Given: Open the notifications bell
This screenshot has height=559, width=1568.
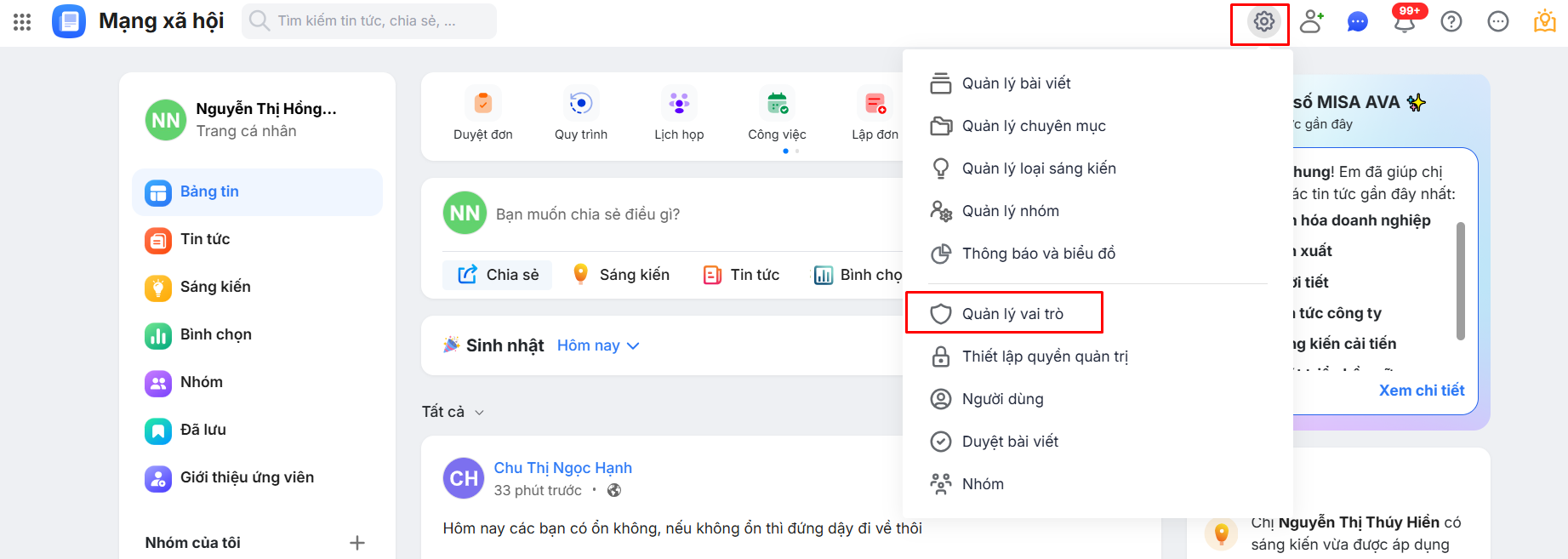Looking at the screenshot, I should 1404,22.
